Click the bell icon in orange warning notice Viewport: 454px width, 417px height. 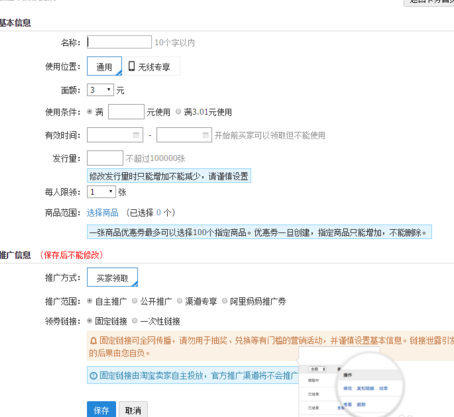(x=93, y=341)
